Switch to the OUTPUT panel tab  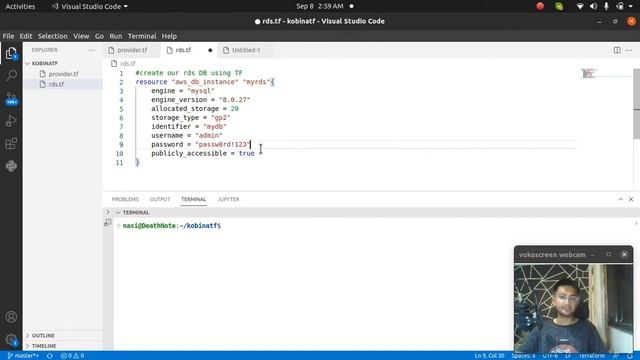point(160,199)
